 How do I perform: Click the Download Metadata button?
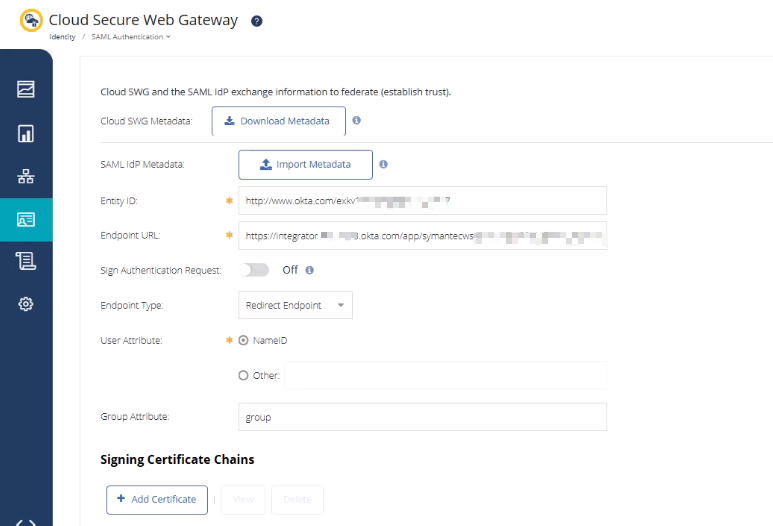pyautogui.click(x=279, y=121)
